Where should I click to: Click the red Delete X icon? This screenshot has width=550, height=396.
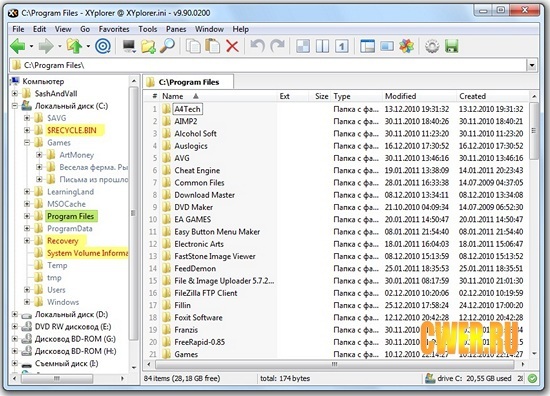(x=232, y=46)
